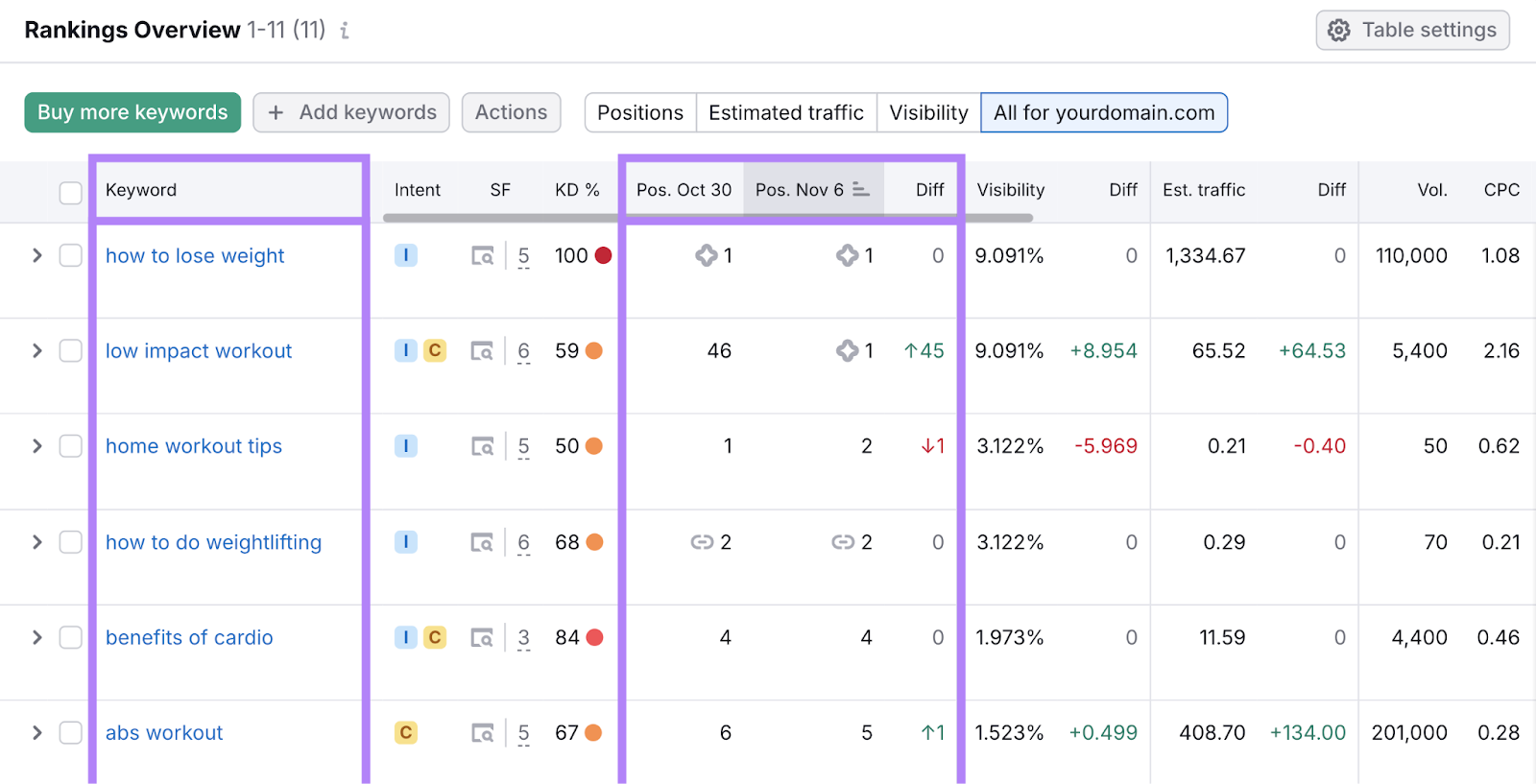Image resolution: width=1536 pixels, height=784 pixels.
Task: Expand the home workout tips row
Action: (37, 446)
